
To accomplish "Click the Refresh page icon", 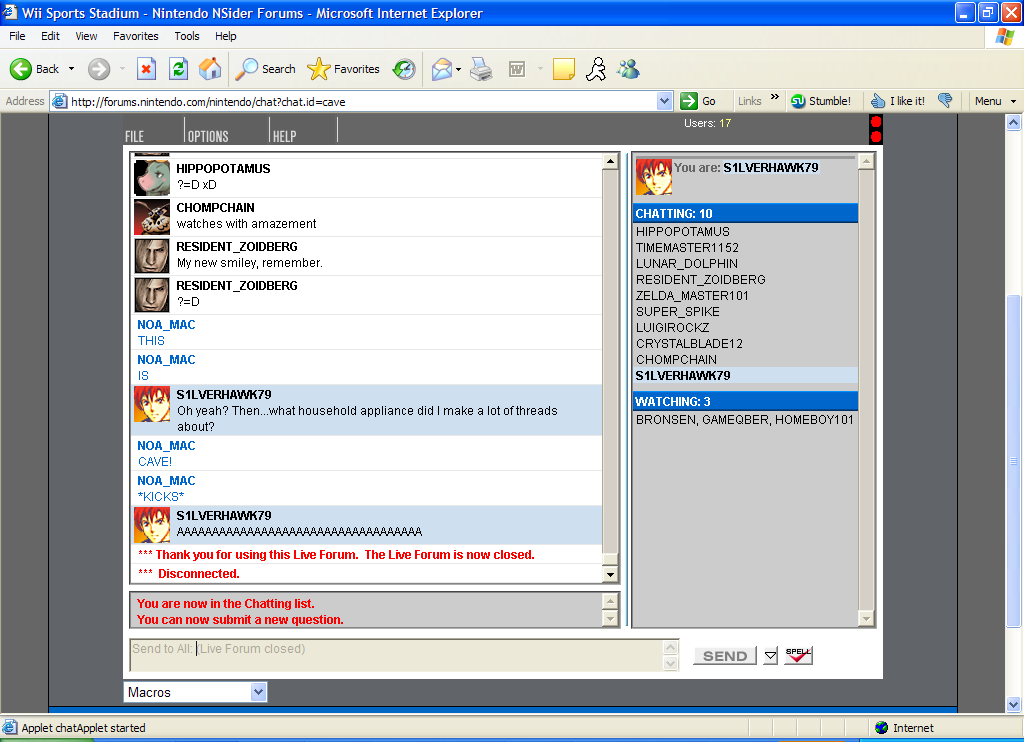I will pos(178,69).
